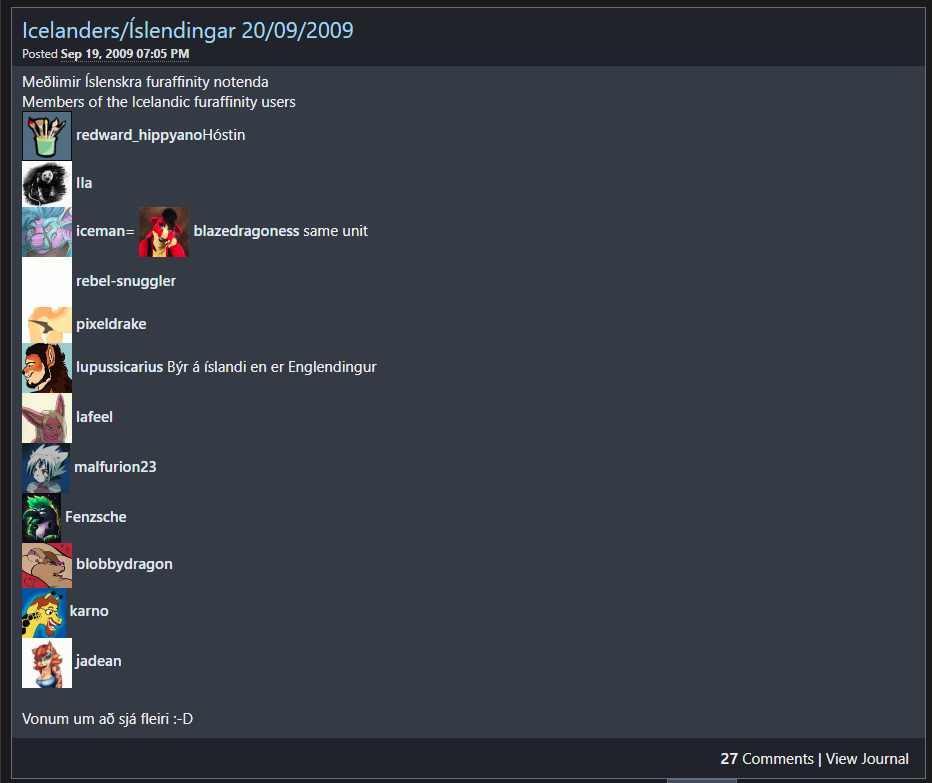Open malfurion23's white-haired avatar

(x=46, y=468)
